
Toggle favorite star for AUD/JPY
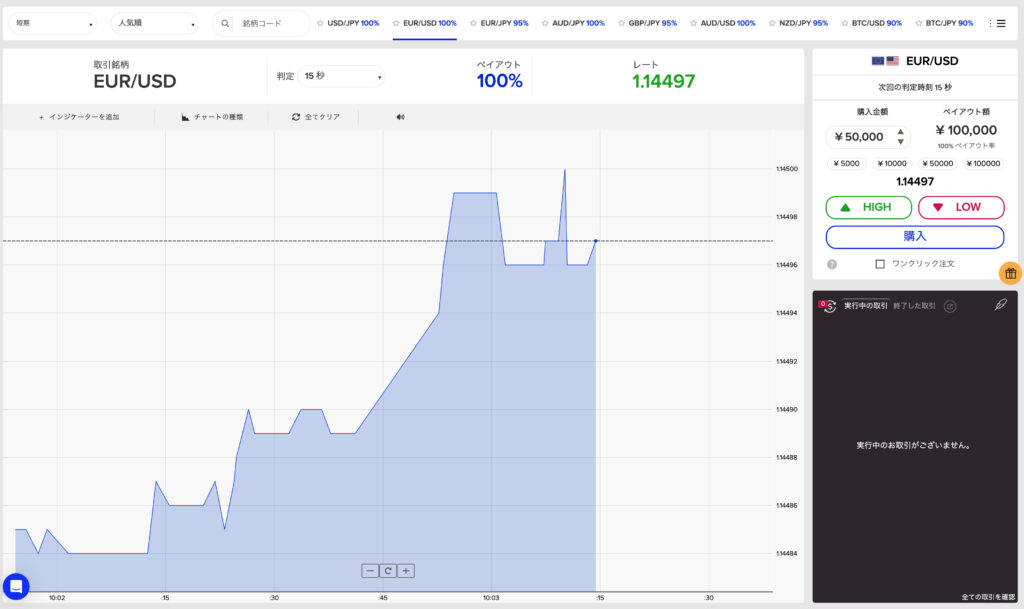tap(545, 23)
